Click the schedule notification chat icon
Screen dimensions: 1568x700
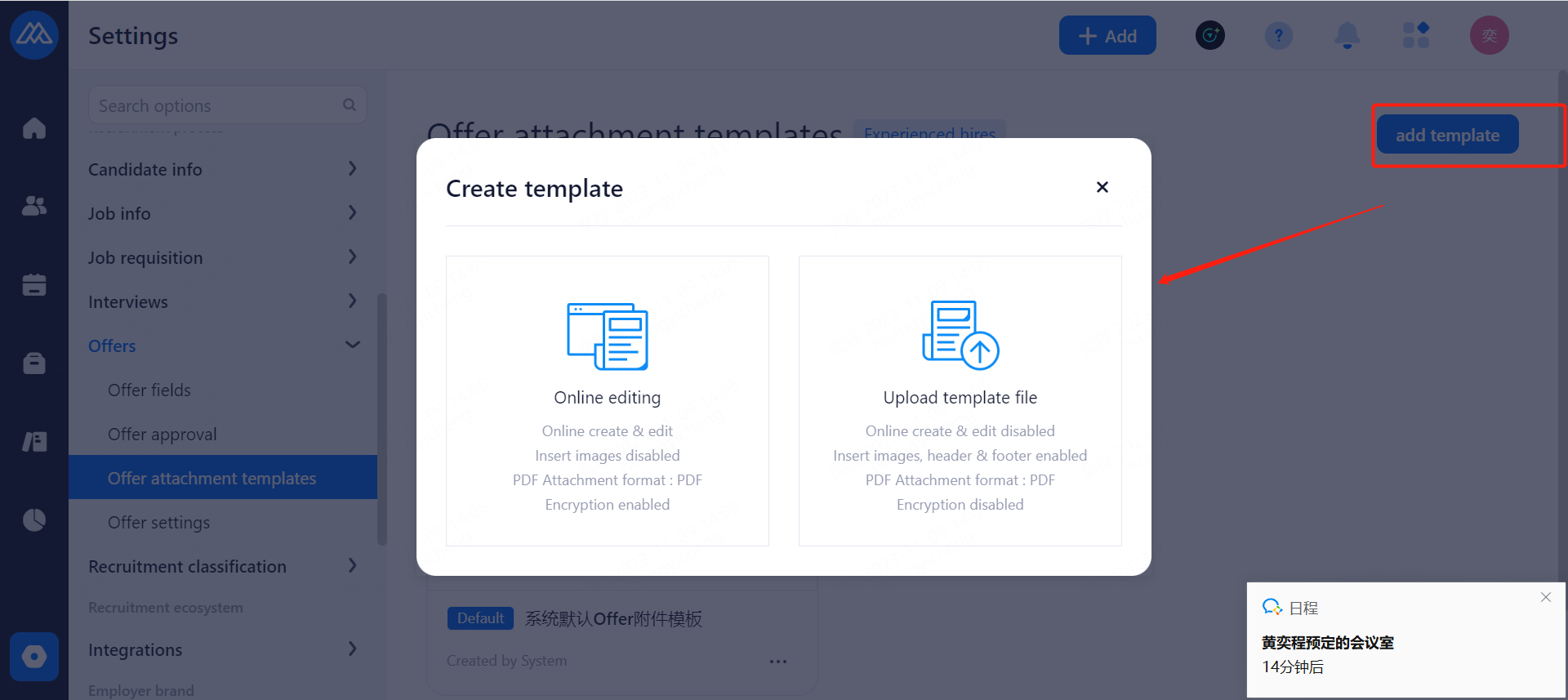tap(1272, 607)
